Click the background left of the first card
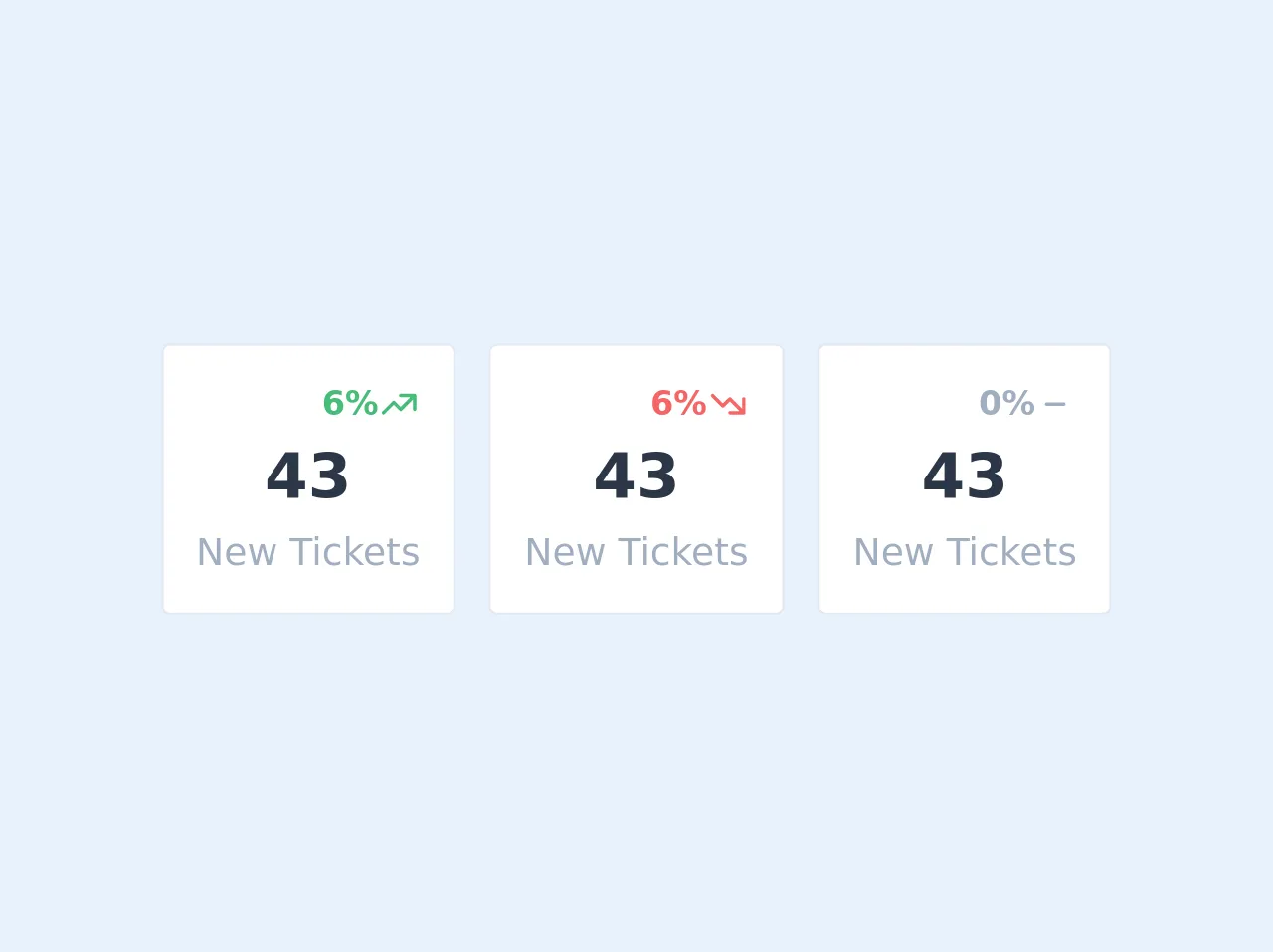The height and width of the screenshot is (952, 1273). pos(80,478)
